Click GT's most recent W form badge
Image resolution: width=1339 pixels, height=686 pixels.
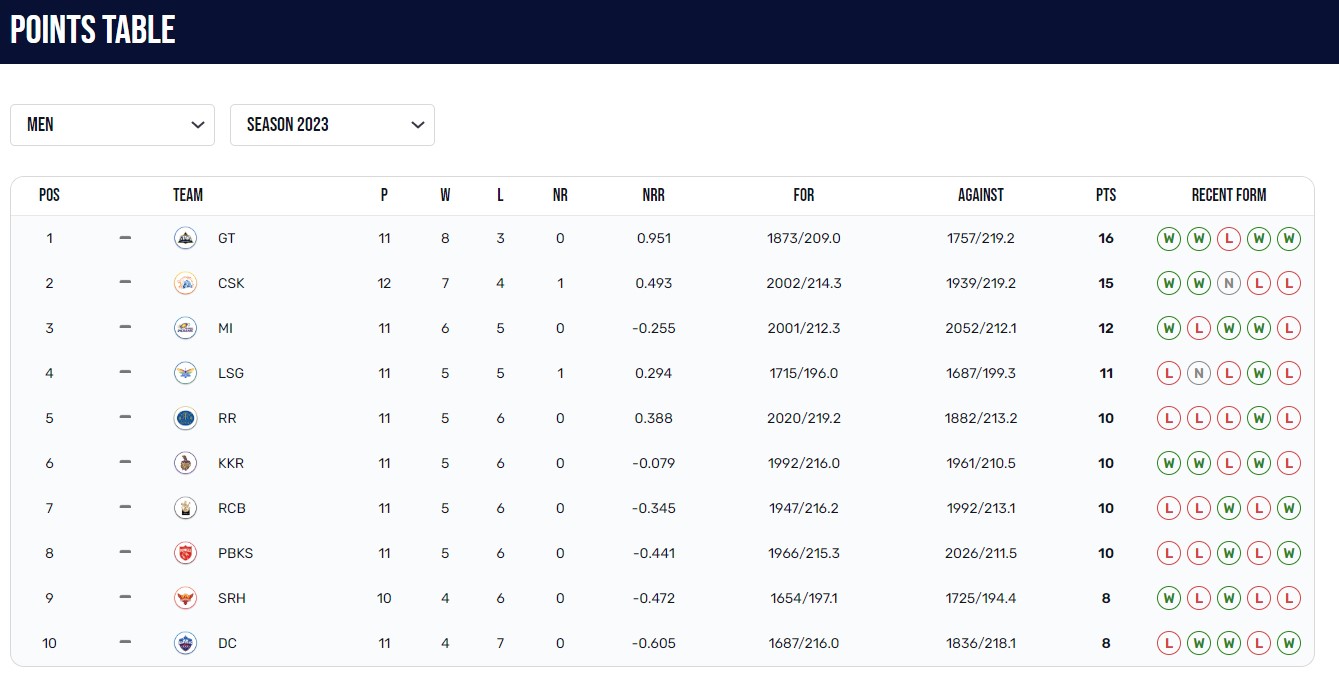click(x=1167, y=238)
